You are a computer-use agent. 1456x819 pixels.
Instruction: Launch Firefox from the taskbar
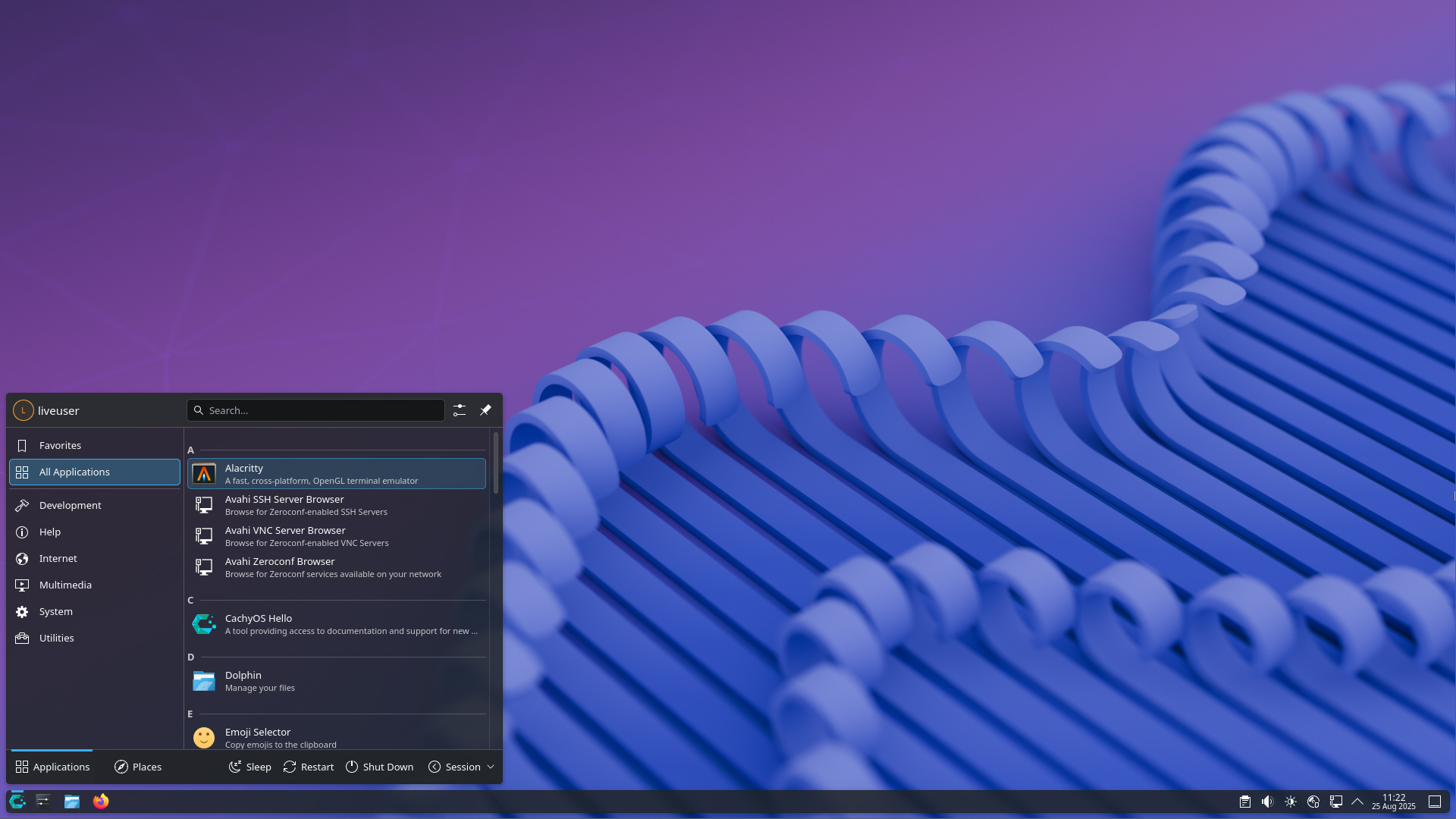(101, 801)
